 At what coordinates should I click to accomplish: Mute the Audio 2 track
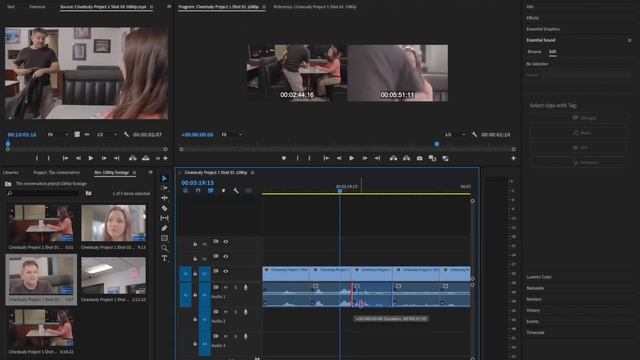coord(226,312)
